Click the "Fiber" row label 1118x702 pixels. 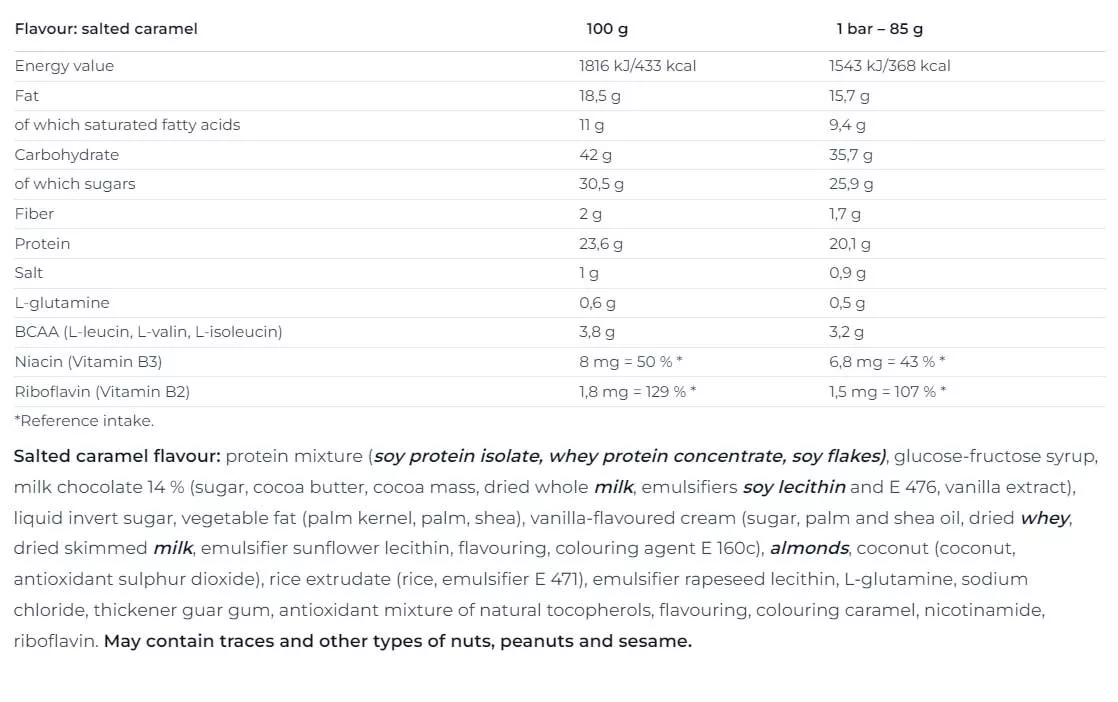click(34, 214)
